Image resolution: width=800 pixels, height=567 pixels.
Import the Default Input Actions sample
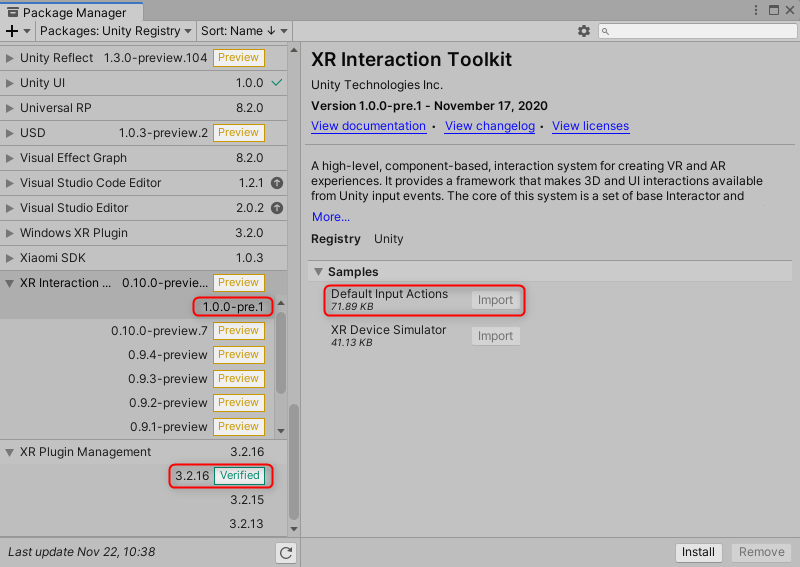(x=495, y=300)
